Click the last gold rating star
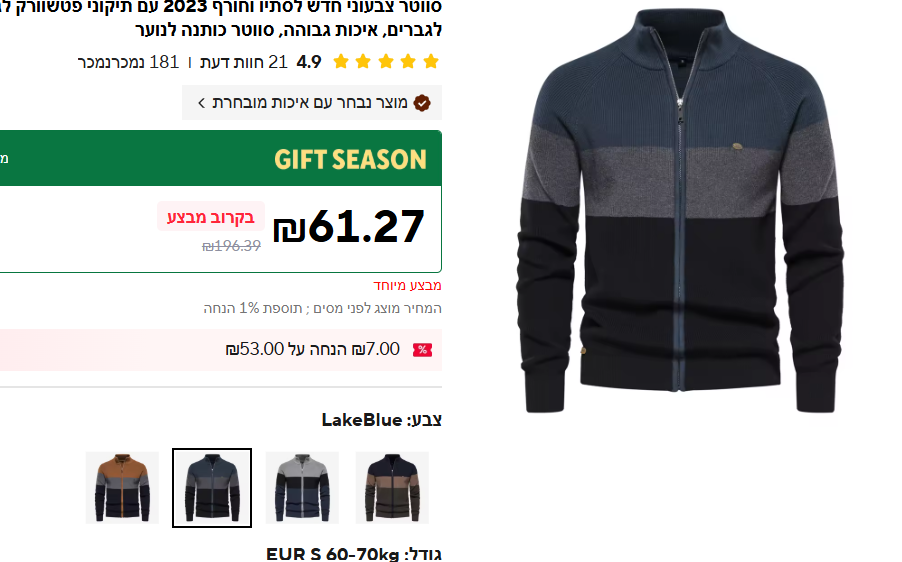Screen dimensions: 902x562 [341, 62]
